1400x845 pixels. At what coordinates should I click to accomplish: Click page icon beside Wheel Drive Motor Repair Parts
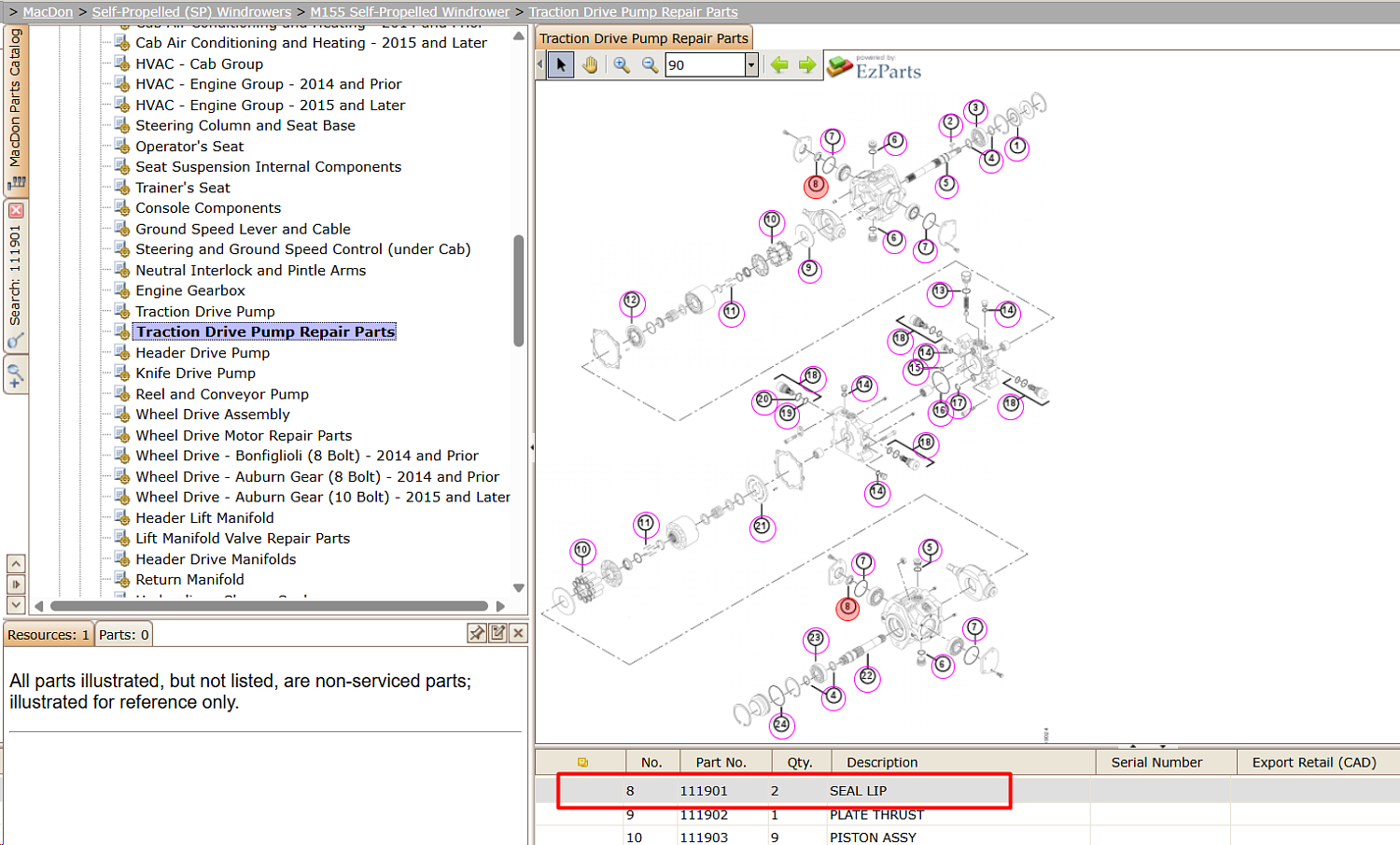pyautogui.click(x=121, y=434)
